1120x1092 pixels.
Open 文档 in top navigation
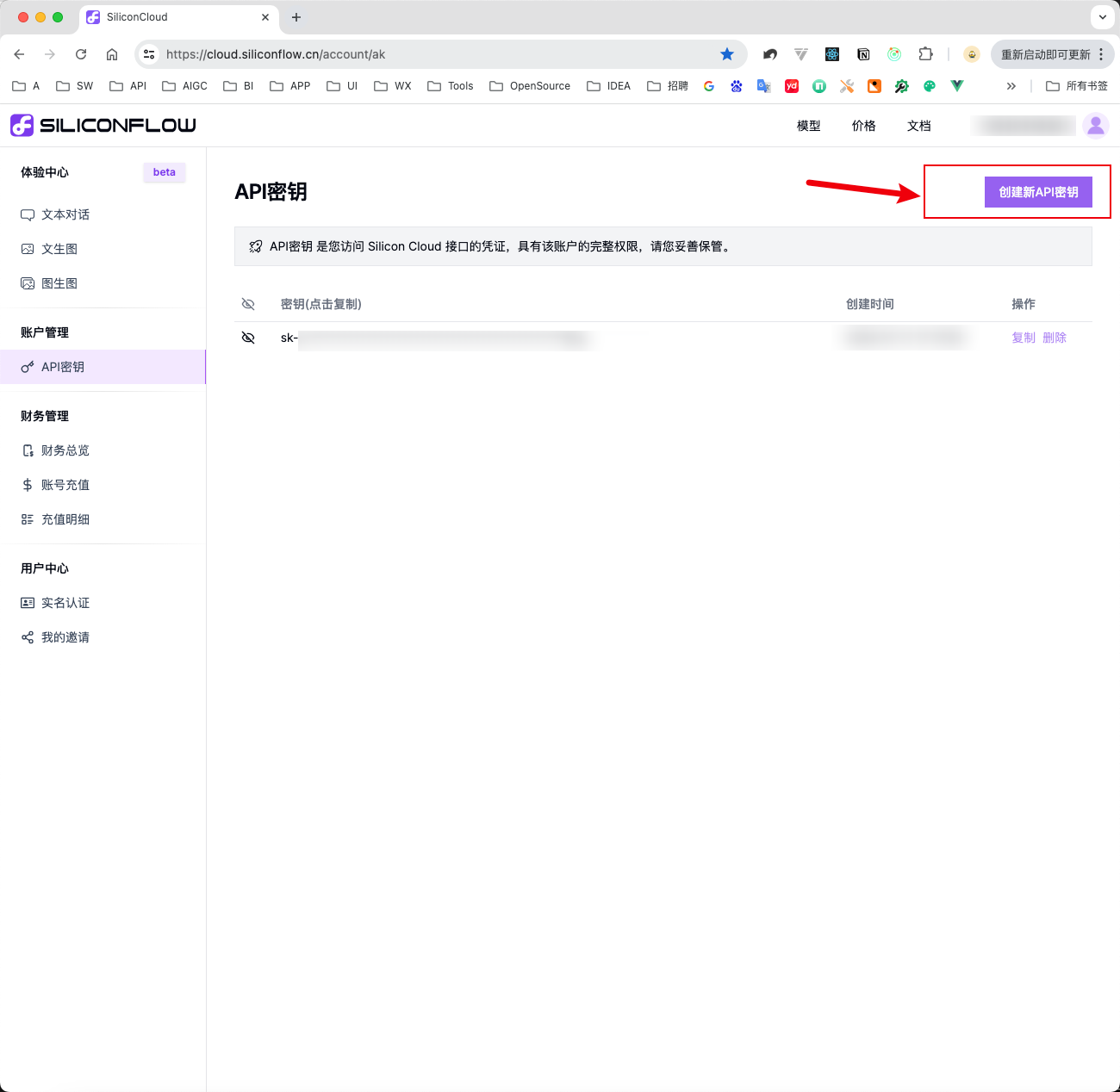click(x=918, y=126)
